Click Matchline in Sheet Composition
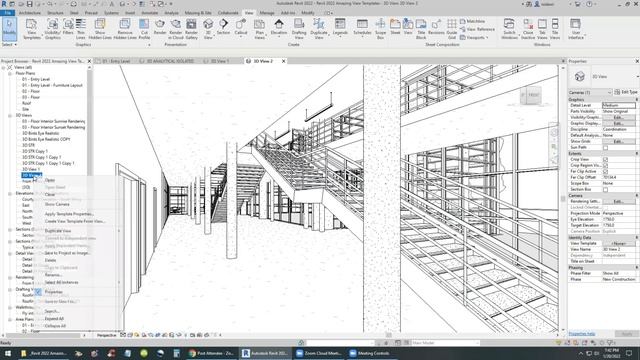Image resolution: width=640 pixels, height=360 pixels. click(472, 21)
